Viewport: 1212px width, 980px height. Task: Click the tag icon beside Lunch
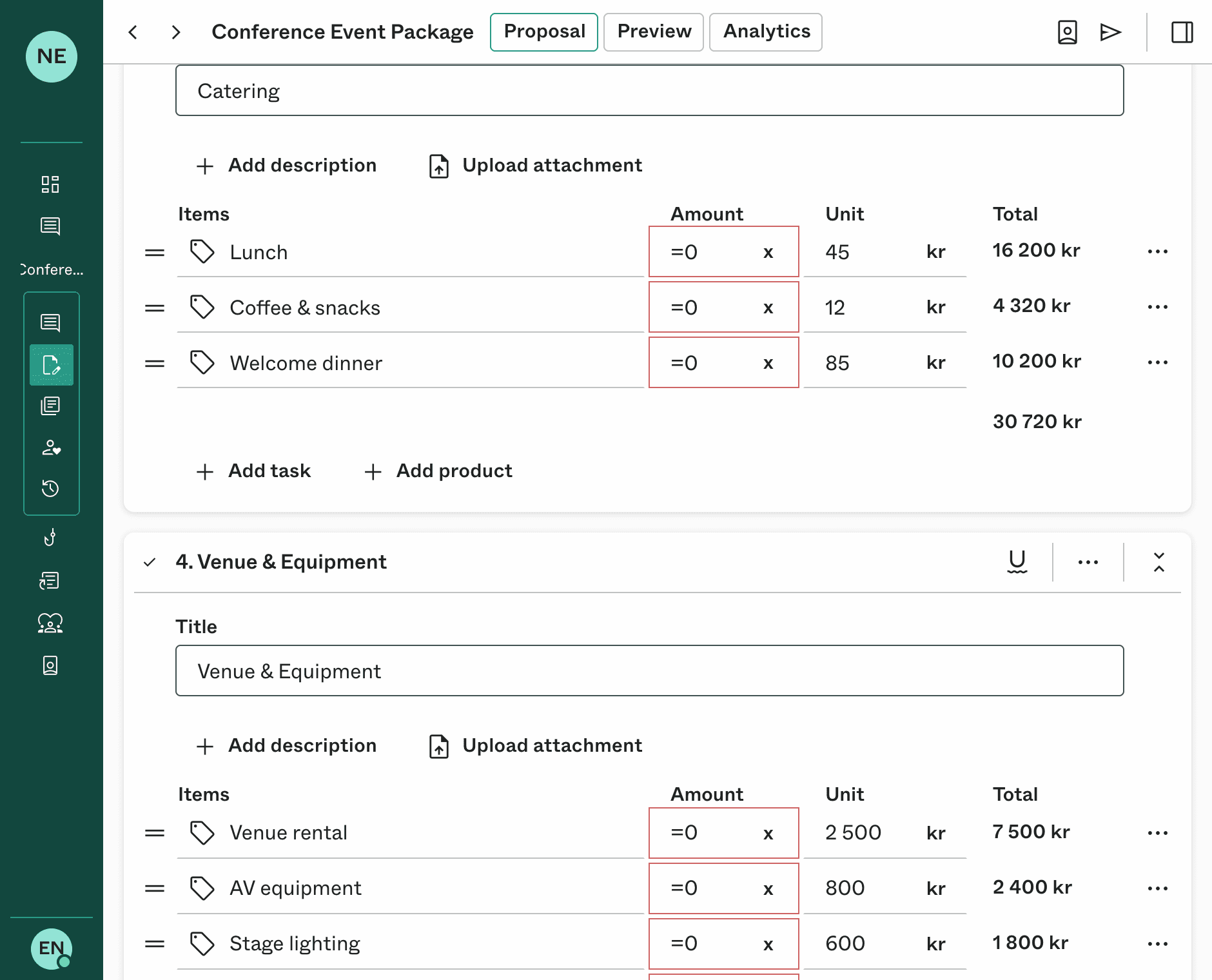point(202,252)
